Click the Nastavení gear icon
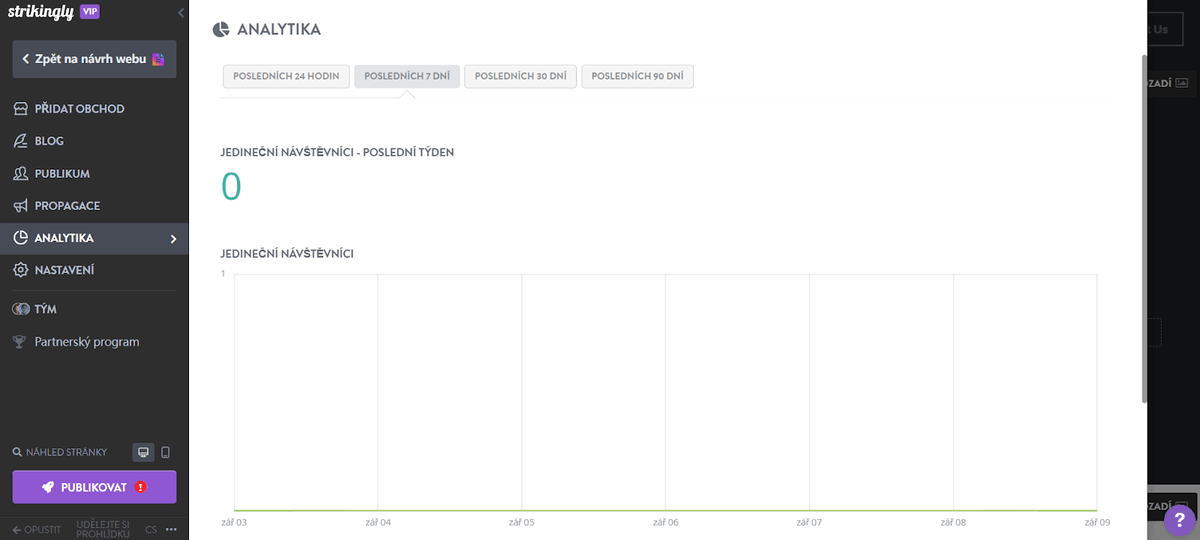The width and height of the screenshot is (1200, 540). click(20, 271)
